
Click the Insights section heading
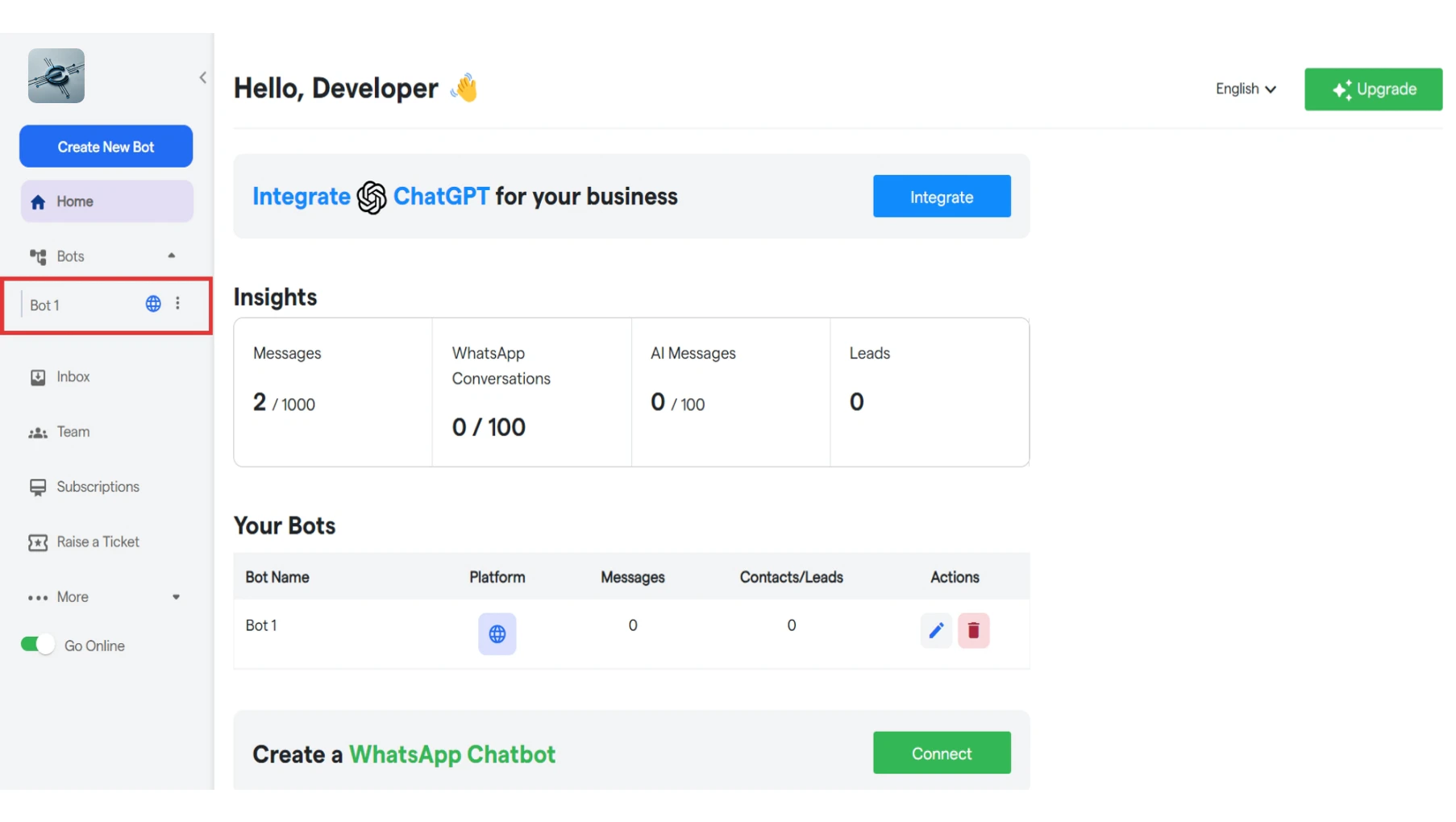(x=275, y=297)
